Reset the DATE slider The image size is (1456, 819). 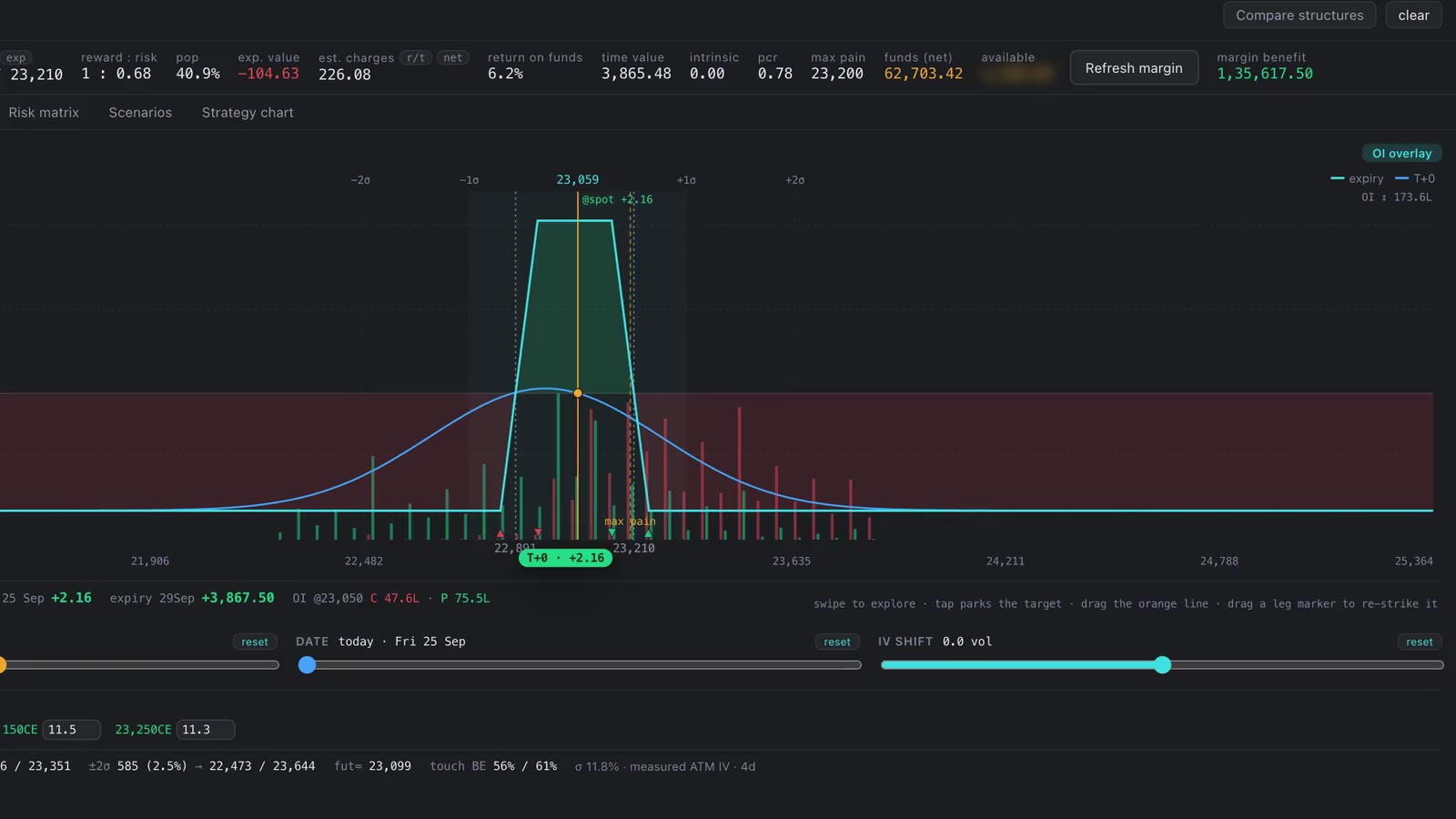click(x=837, y=642)
